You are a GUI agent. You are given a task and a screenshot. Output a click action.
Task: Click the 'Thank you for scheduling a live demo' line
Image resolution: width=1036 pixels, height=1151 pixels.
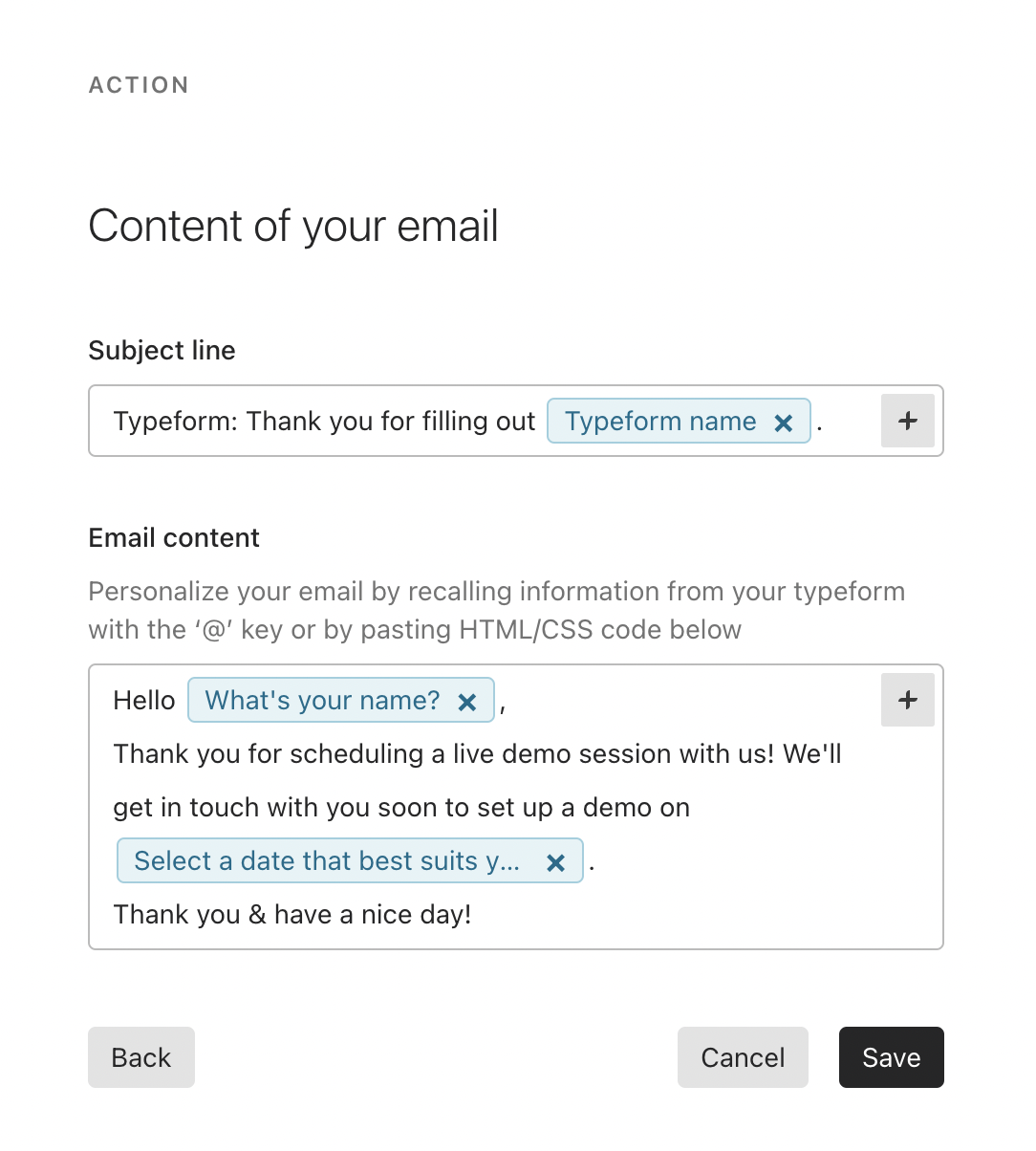[x=478, y=753]
